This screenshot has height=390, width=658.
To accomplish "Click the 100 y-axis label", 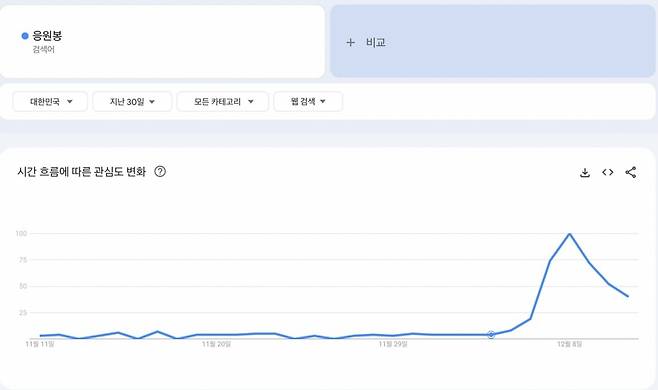I will (21, 233).
